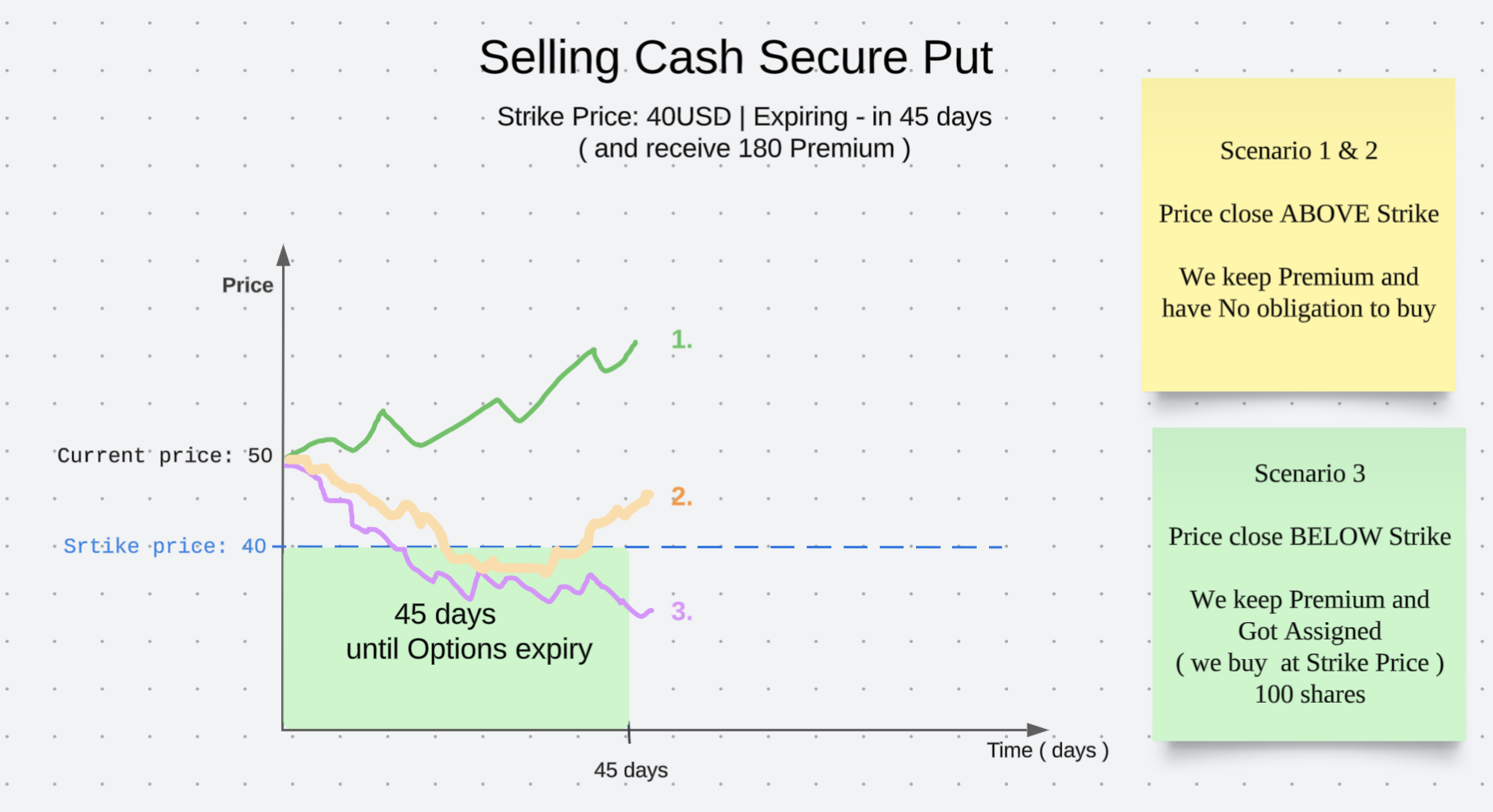
Task: Click the green Scenario 3 sticky note
Action: [x=1308, y=584]
